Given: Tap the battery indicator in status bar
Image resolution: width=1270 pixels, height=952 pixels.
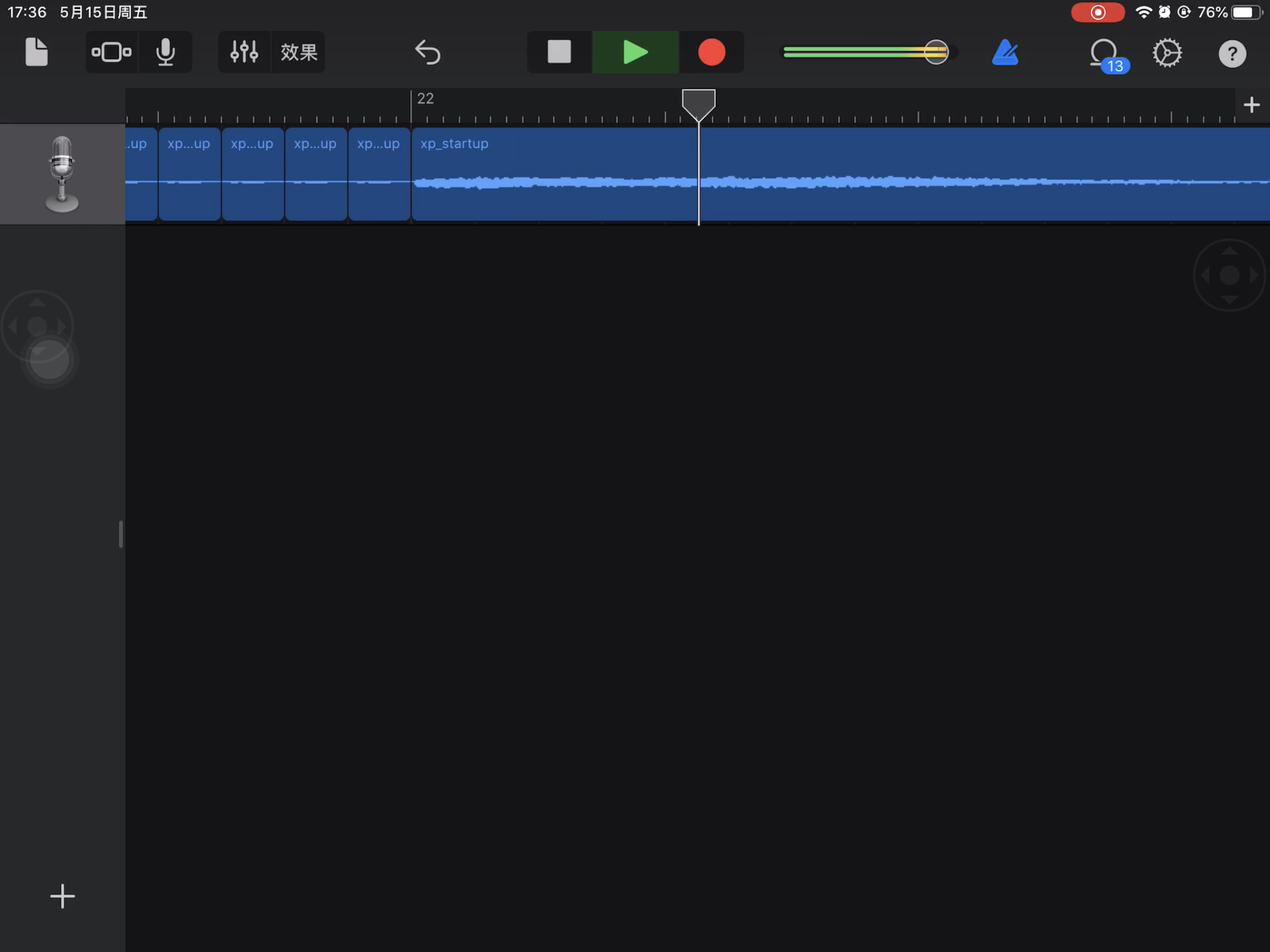Looking at the screenshot, I should pos(1246,12).
